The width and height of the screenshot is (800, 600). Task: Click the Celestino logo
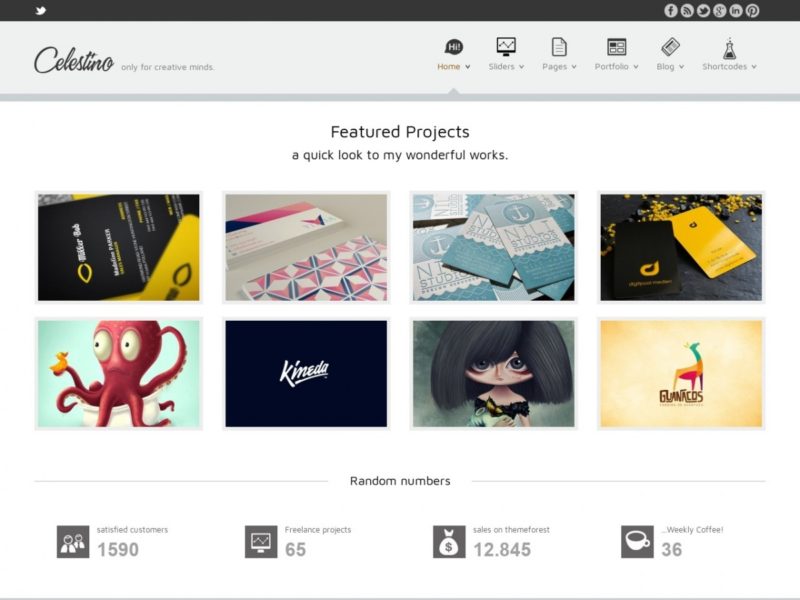[x=72, y=58]
